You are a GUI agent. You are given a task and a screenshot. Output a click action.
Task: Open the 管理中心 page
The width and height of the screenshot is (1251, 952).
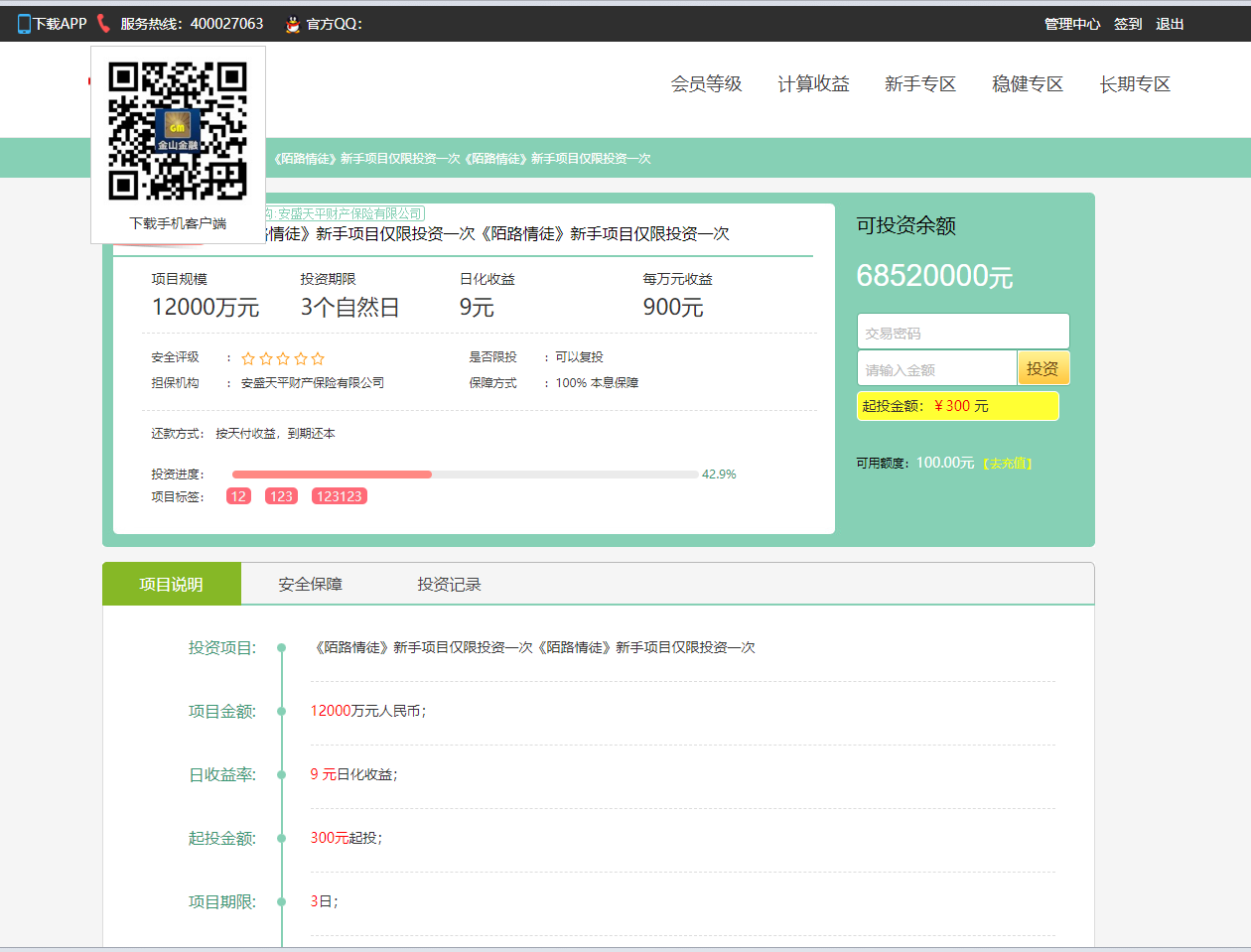[1072, 23]
